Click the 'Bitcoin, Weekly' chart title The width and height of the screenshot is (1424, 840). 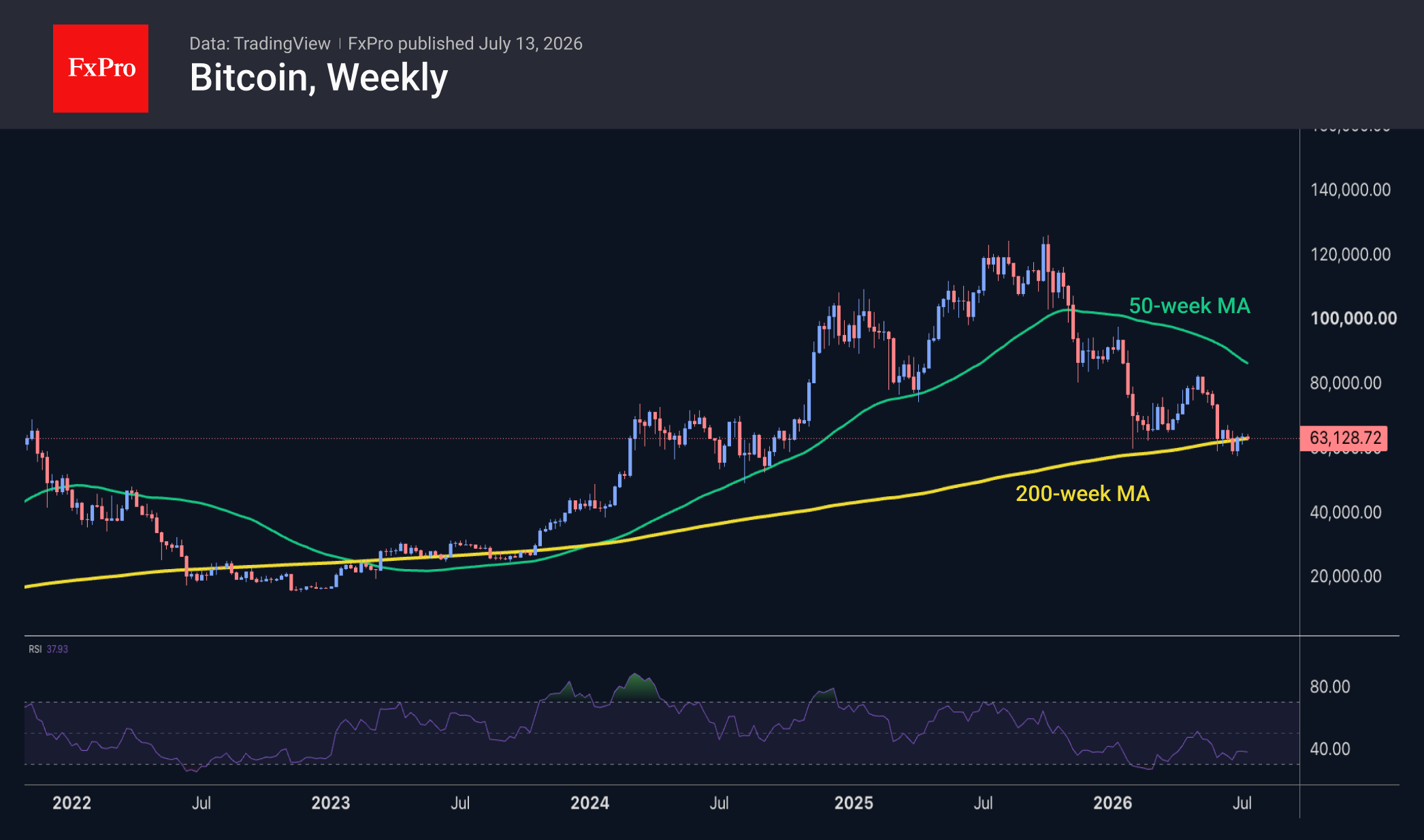(x=319, y=78)
